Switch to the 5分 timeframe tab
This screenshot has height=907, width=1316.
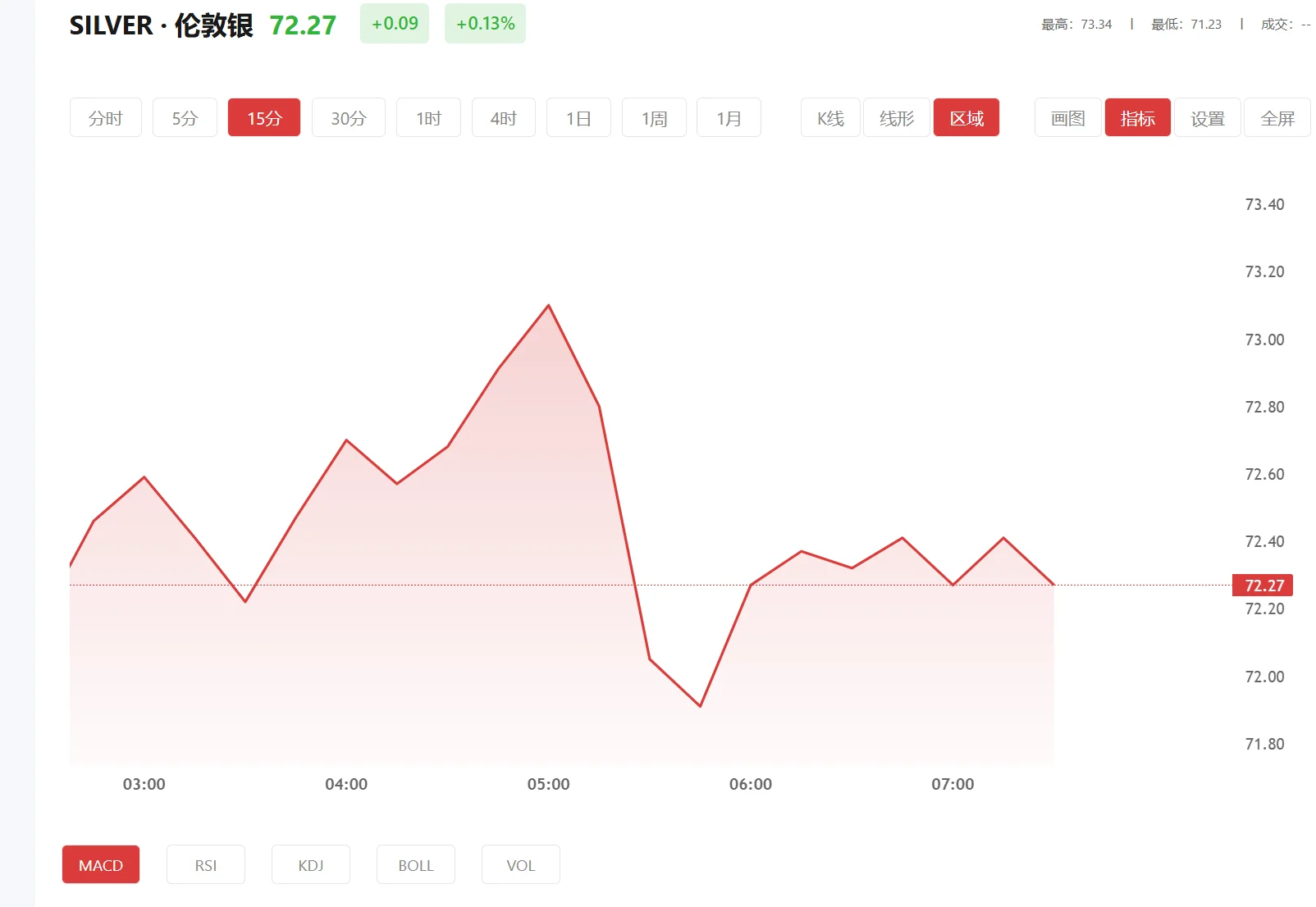pos(184,117)
